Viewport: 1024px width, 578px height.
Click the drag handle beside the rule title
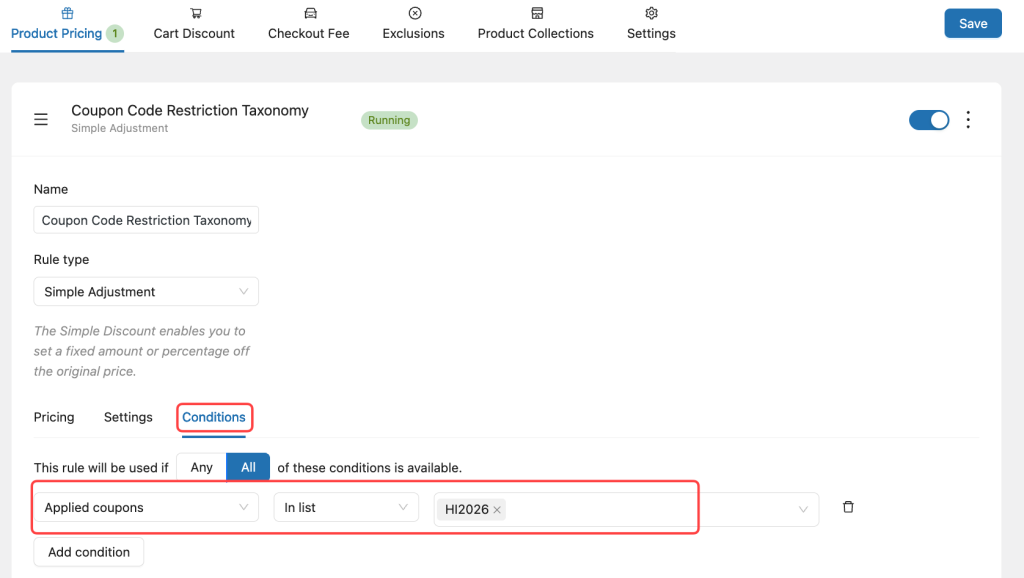click(x=40, y=119)
